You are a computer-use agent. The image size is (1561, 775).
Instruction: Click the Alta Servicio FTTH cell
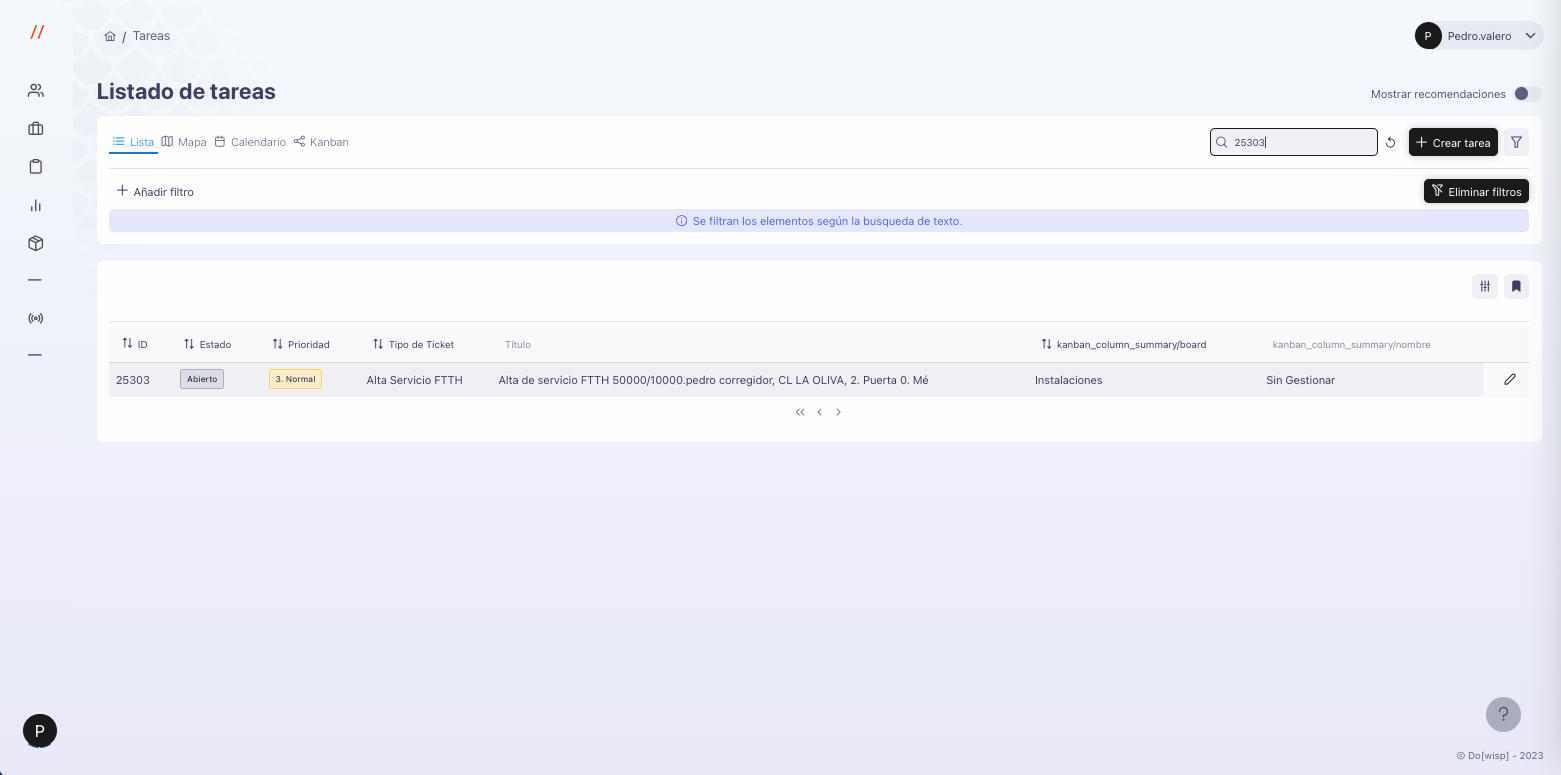pos(414,380)
